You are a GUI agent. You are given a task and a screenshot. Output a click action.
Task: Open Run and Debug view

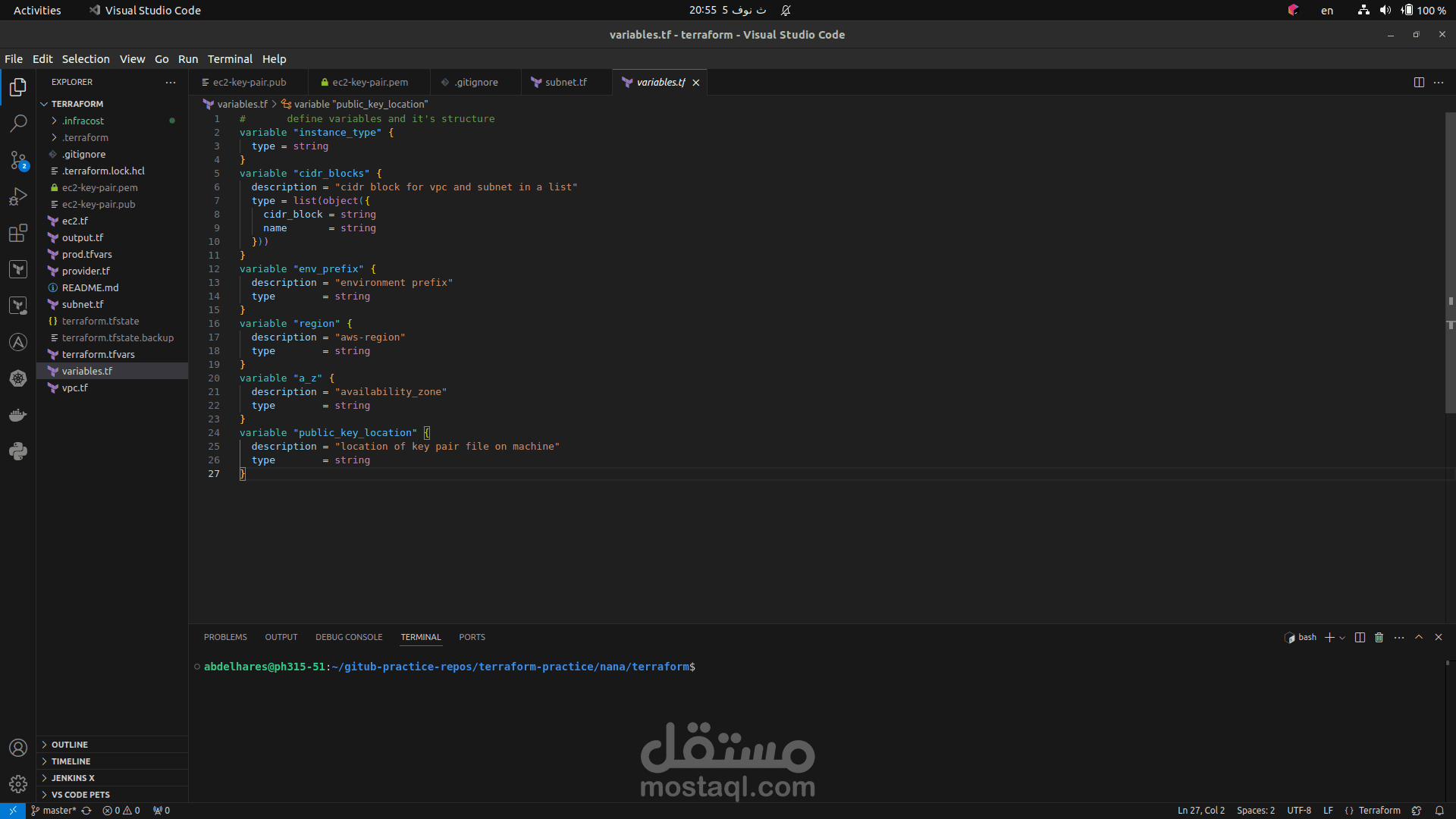click(x=18, y=196)
